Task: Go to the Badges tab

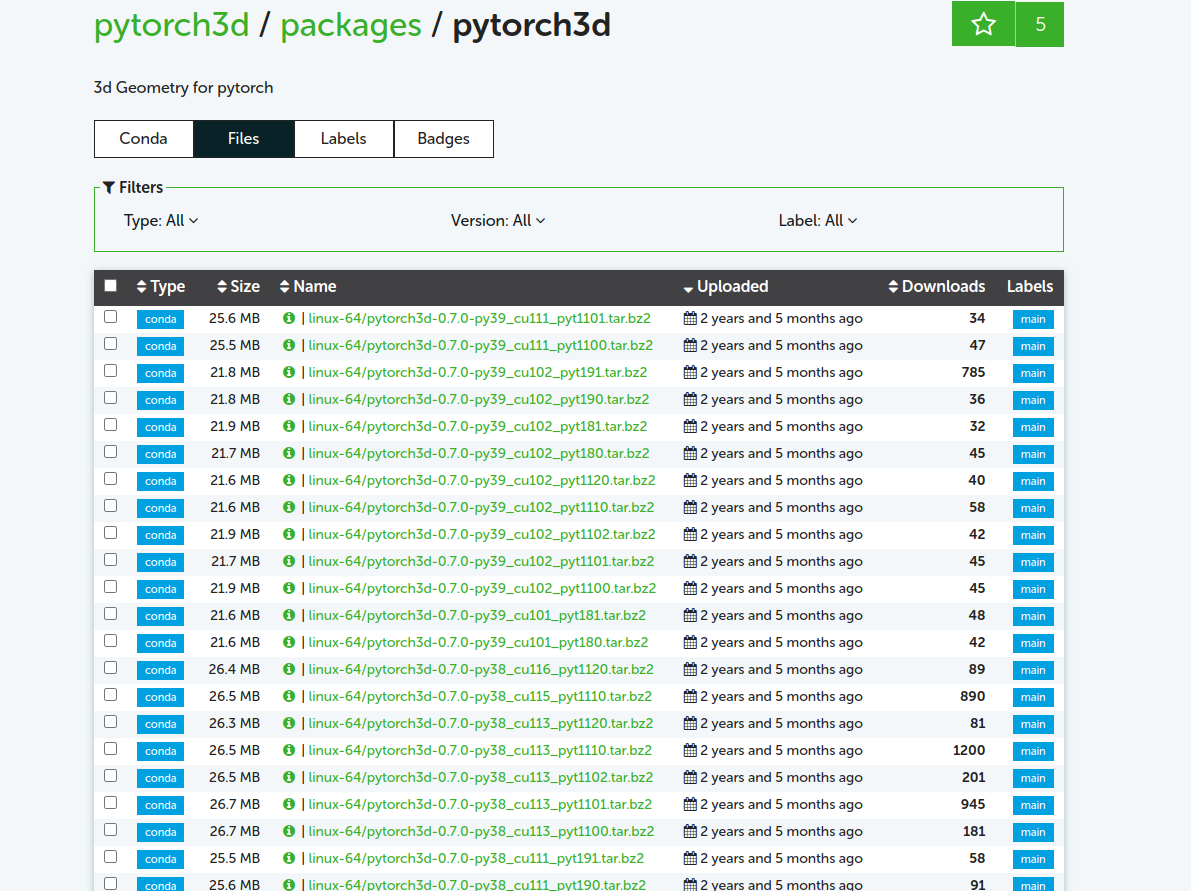Action: coord(444,139)
